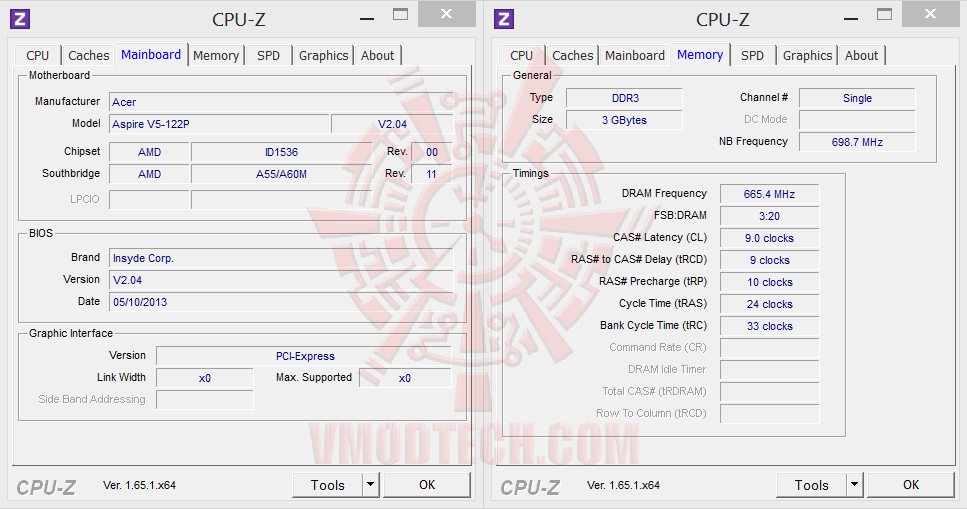Open the SPD tab in right CPU-Z window
The height and width of the screenshot is (509, 967).
pos(752,56)
